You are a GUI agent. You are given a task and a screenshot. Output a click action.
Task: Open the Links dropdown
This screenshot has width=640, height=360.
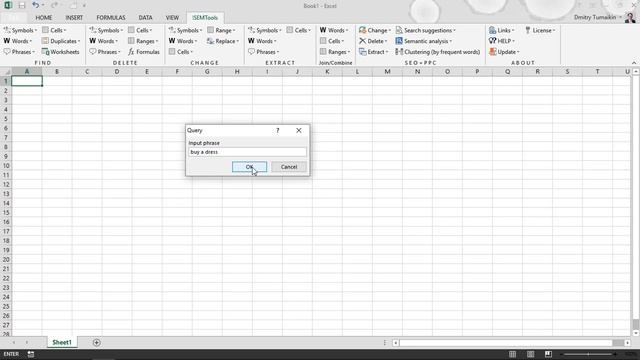[x=502, y=30]
